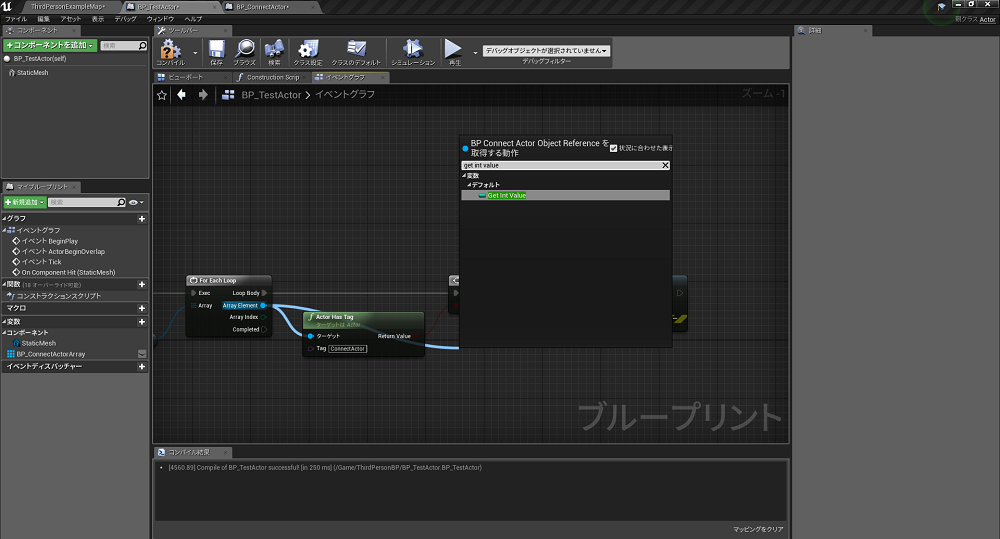
Task: Select イベント Tick in My Blueprint
Action: coord(41,262)
